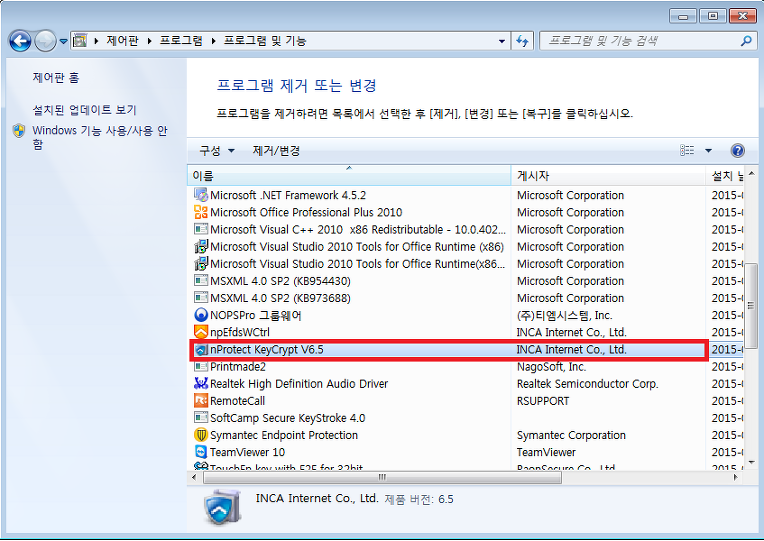Image resolution: width=764 pixels, height=541 pixels.
Task: Click Printmade2 program icon
Action: click(201, 367)
